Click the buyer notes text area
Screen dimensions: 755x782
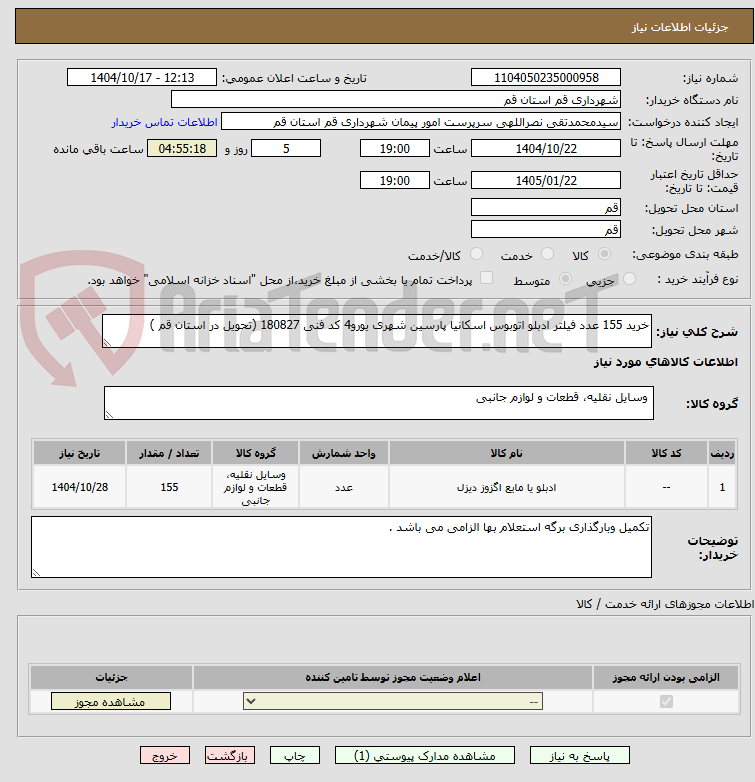[342, 547]
